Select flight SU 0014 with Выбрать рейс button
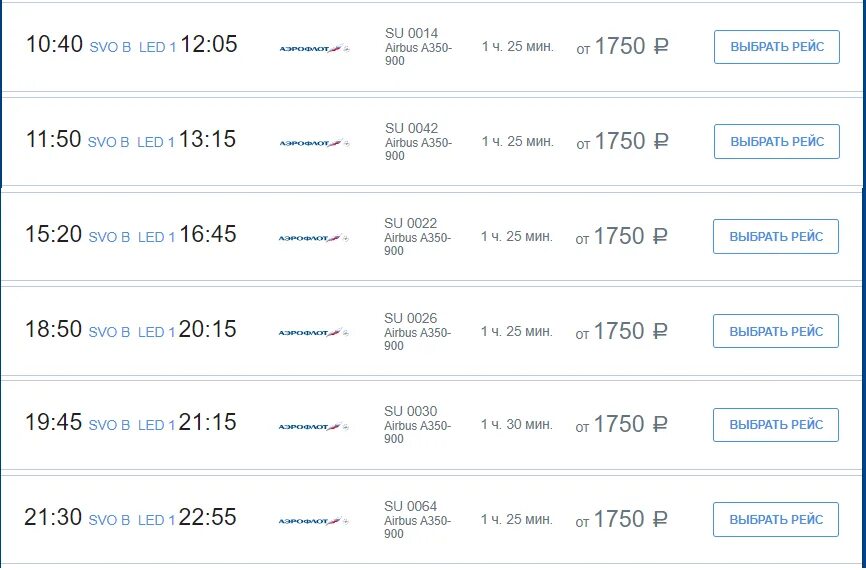The image size is (866, 570). [777, 47]
